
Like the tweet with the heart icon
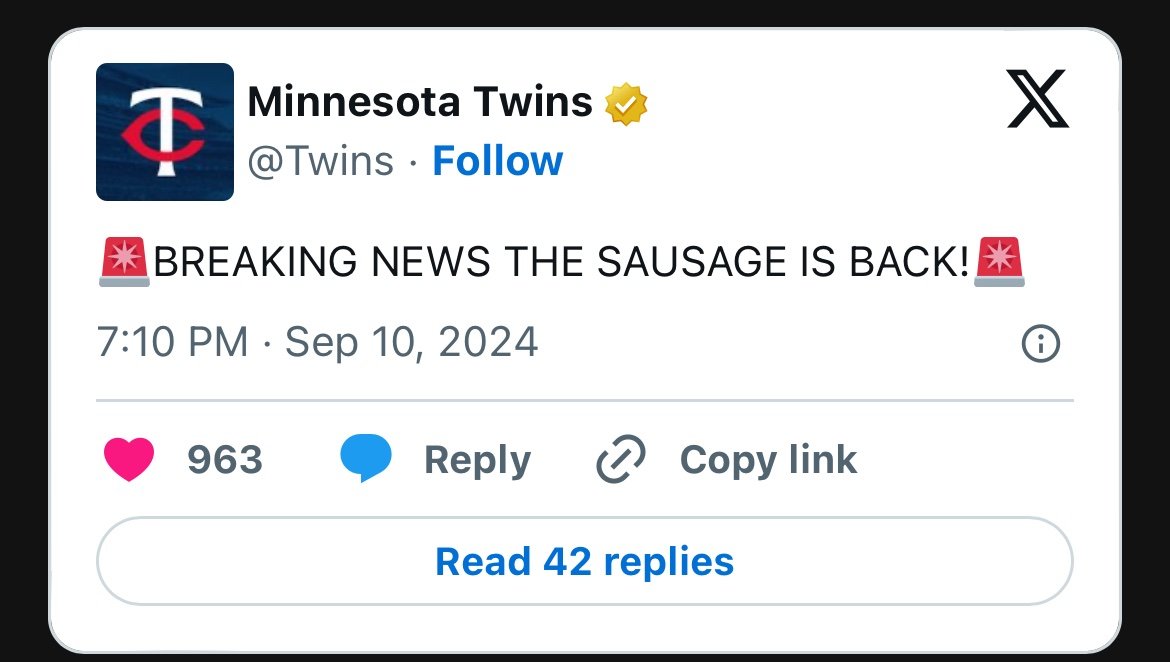pos(129,460)
